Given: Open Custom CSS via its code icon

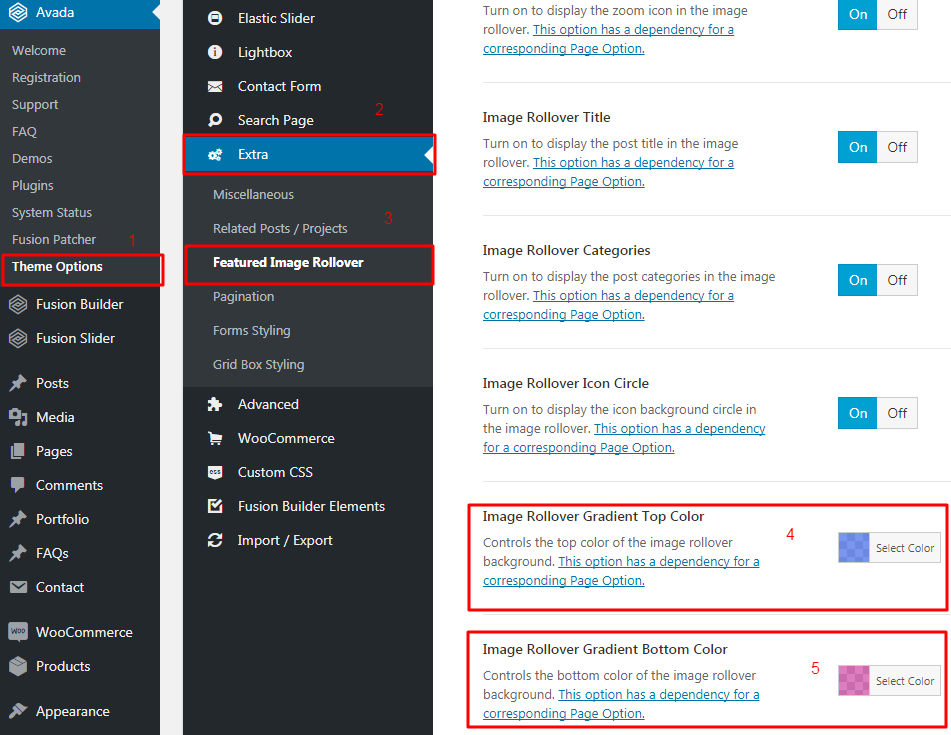Looking at the screenshot, I should 214,472.
